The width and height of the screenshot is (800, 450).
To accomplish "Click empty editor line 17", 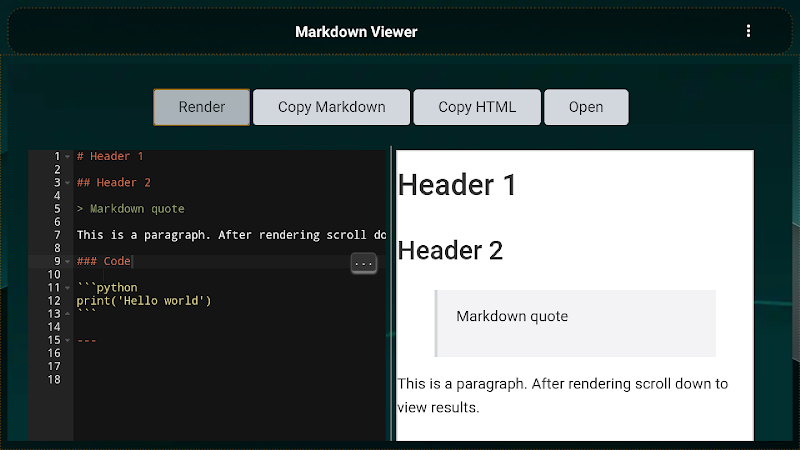I will click(230, 366).
